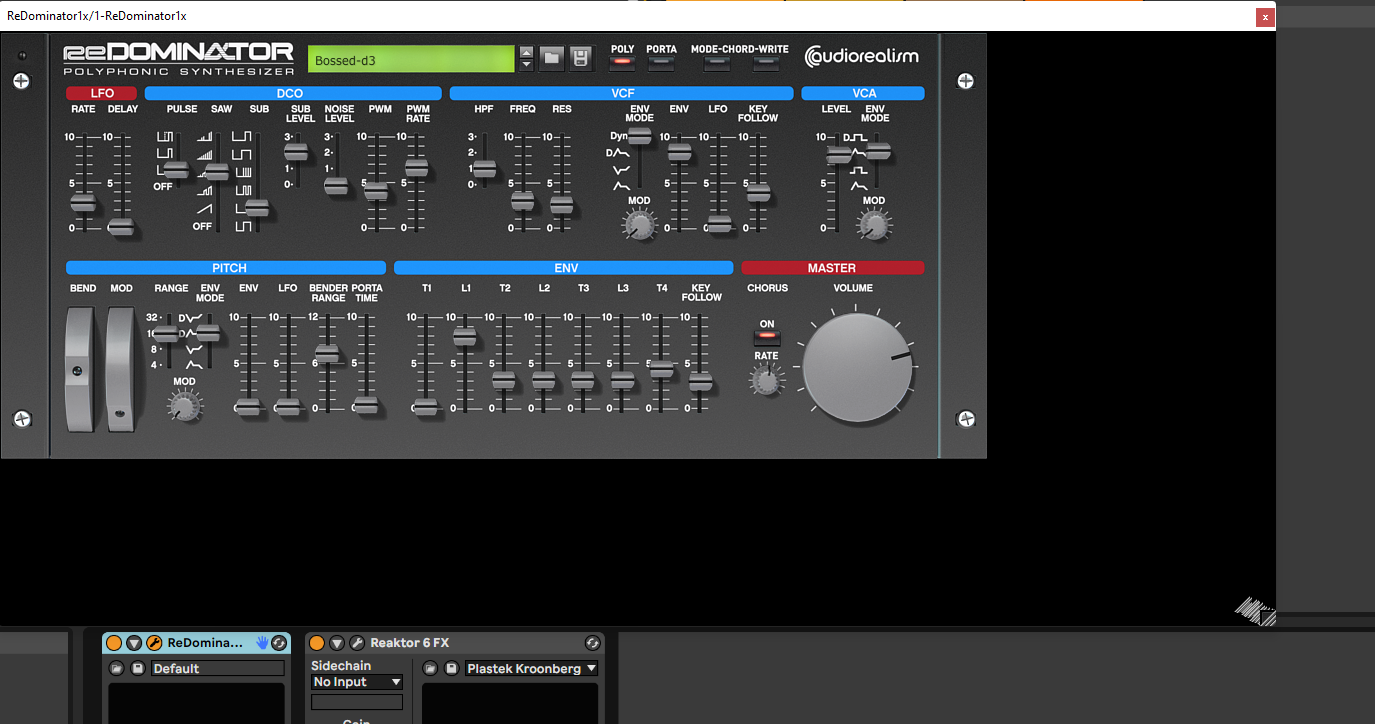Click the DCO SAW waveform slider

[x=217, y=171]
